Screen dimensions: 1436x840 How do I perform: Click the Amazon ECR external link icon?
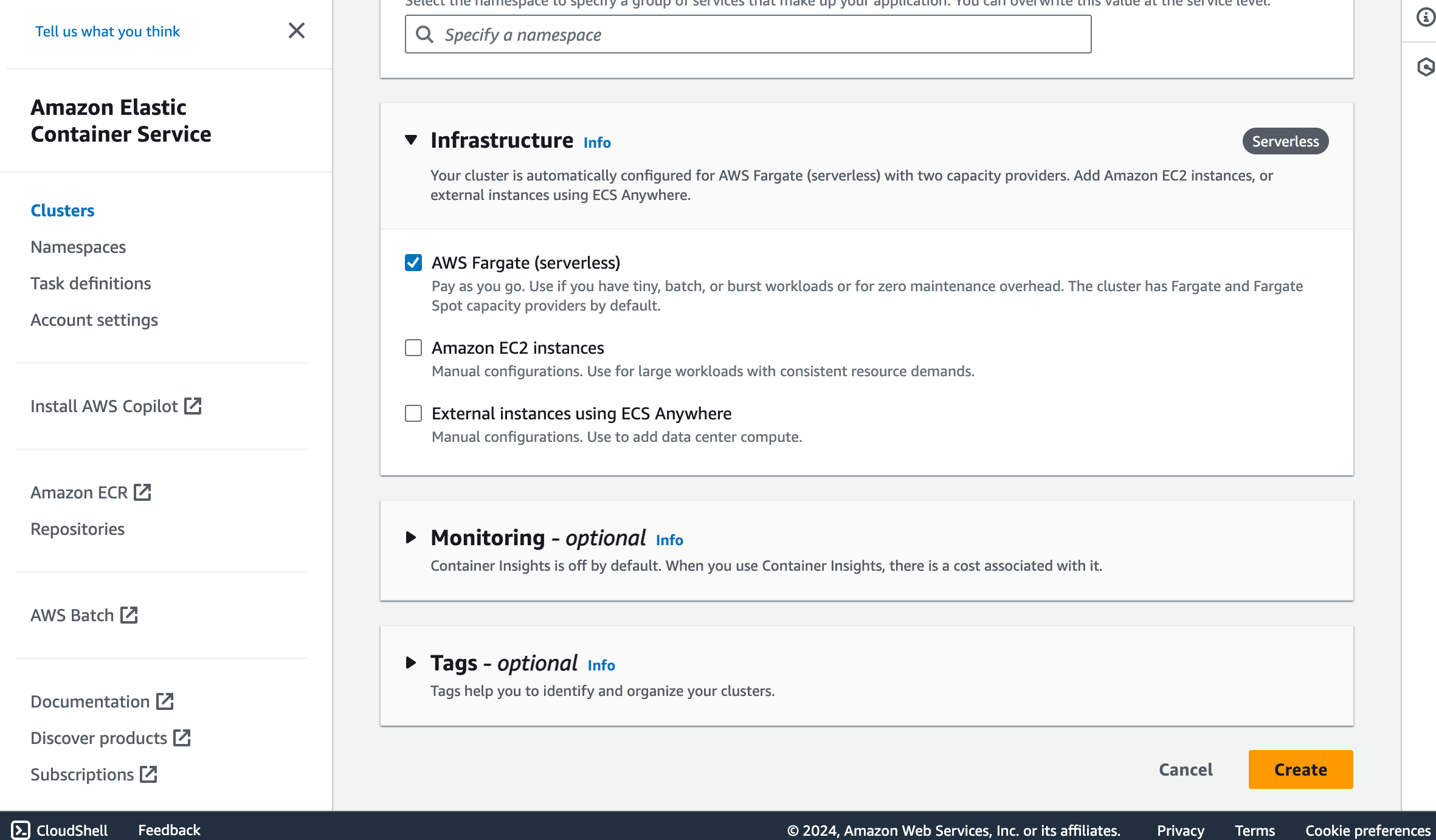point(143,492)
